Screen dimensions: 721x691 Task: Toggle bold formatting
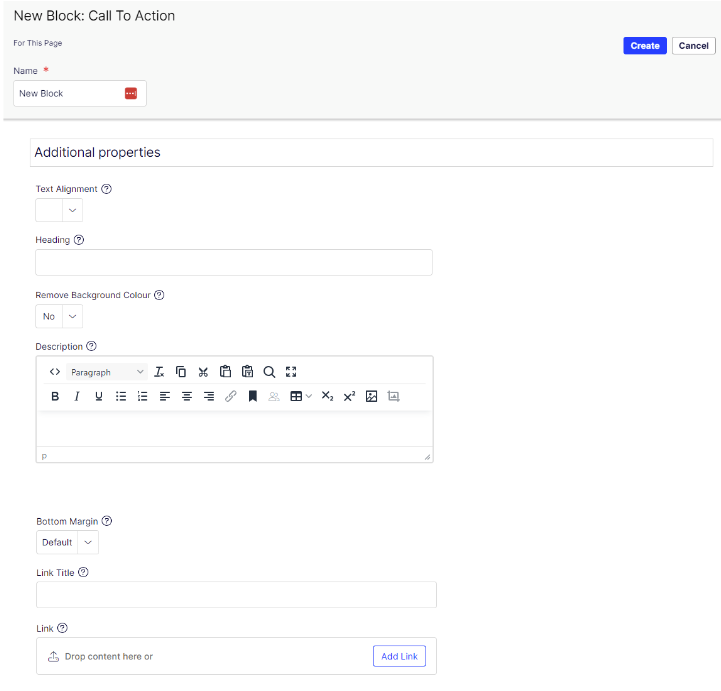click(55, 396)
